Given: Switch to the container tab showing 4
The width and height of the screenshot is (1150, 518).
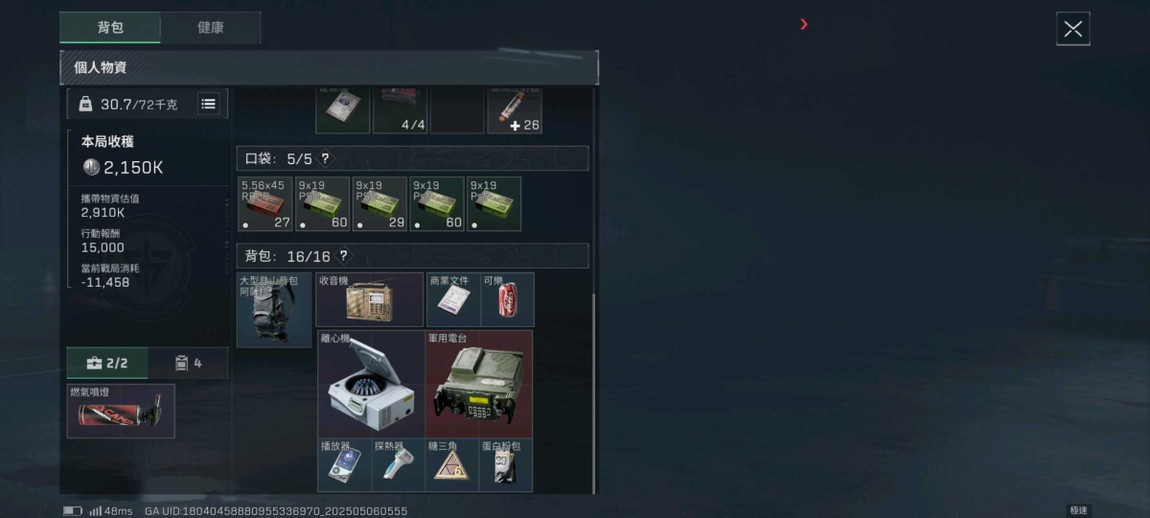Looking at the screenshot, I should tap(188, 363).
